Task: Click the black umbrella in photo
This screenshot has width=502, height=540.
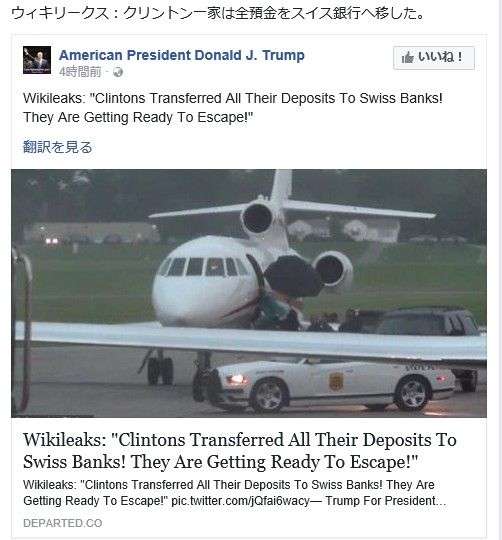Action: 293,276
